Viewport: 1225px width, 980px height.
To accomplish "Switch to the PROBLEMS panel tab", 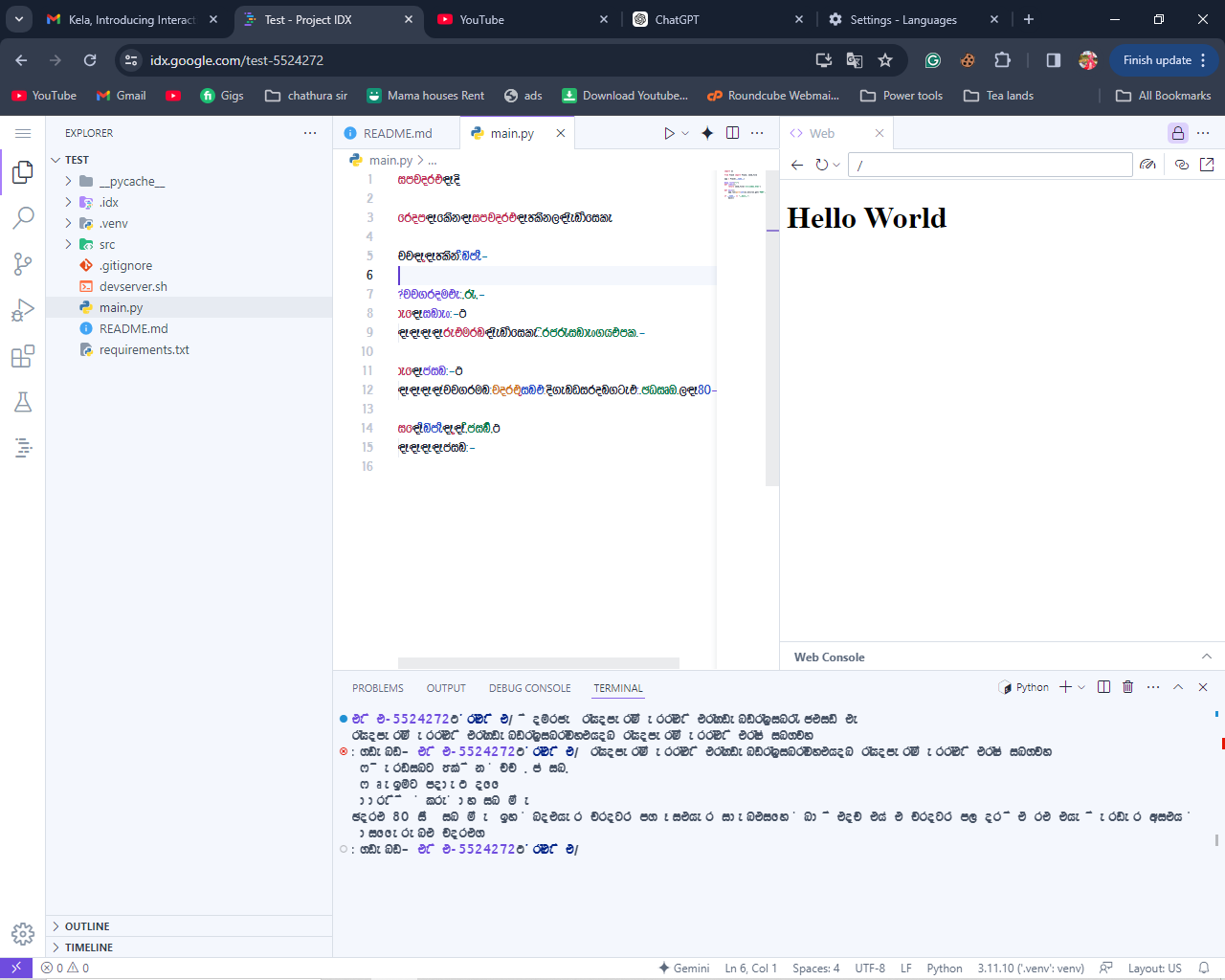I will click(378, 688).
